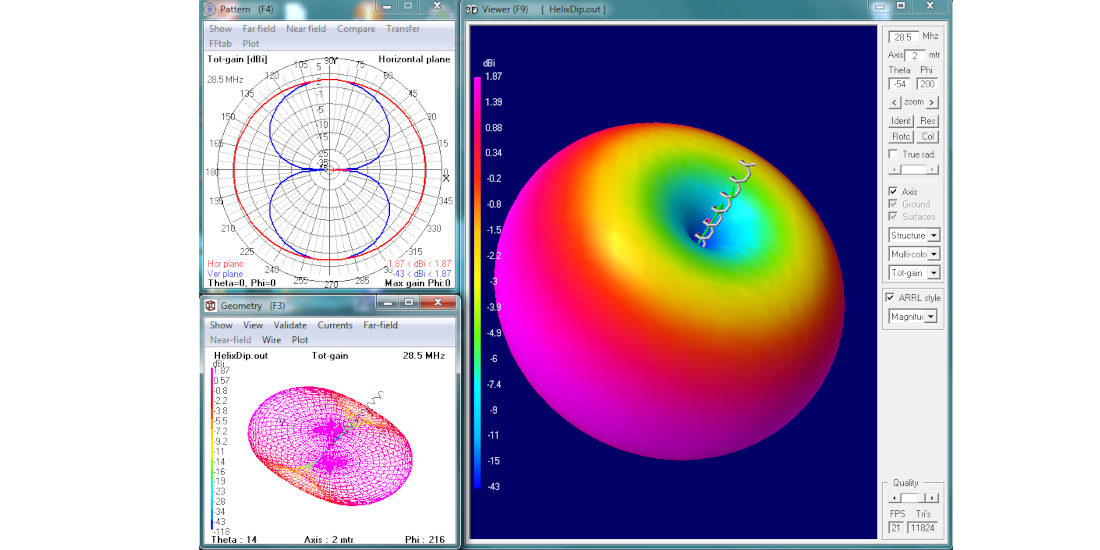
Task: Click the Geometry window title bar icon
Action: (x=210, y=305)
